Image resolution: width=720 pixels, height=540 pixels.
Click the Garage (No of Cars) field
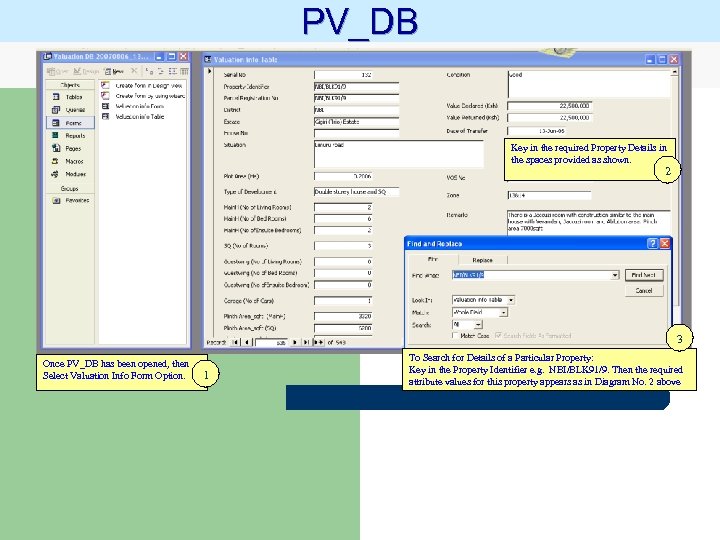343,301
